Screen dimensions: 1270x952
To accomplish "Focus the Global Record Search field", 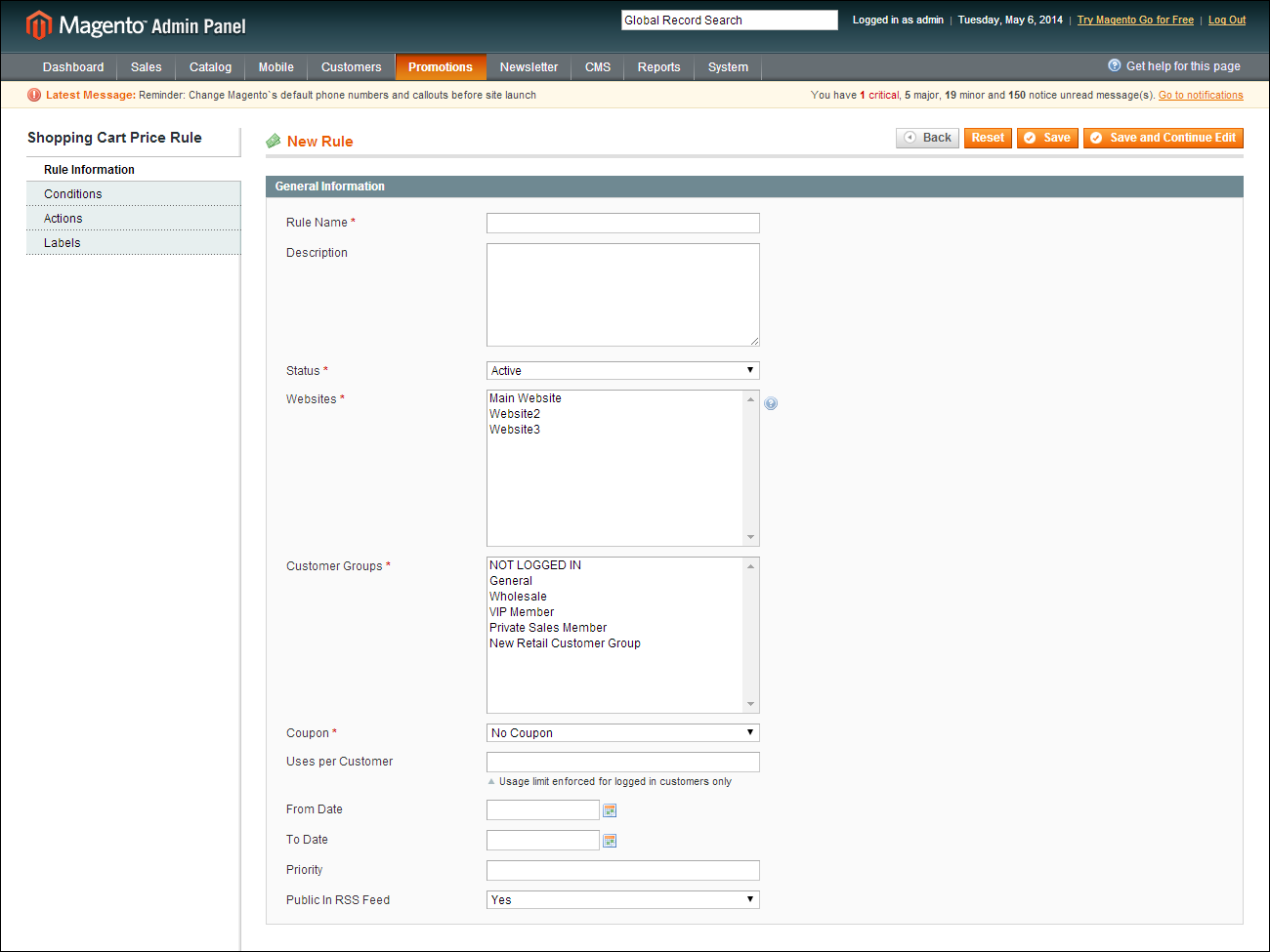I will (x=730, y=20).
